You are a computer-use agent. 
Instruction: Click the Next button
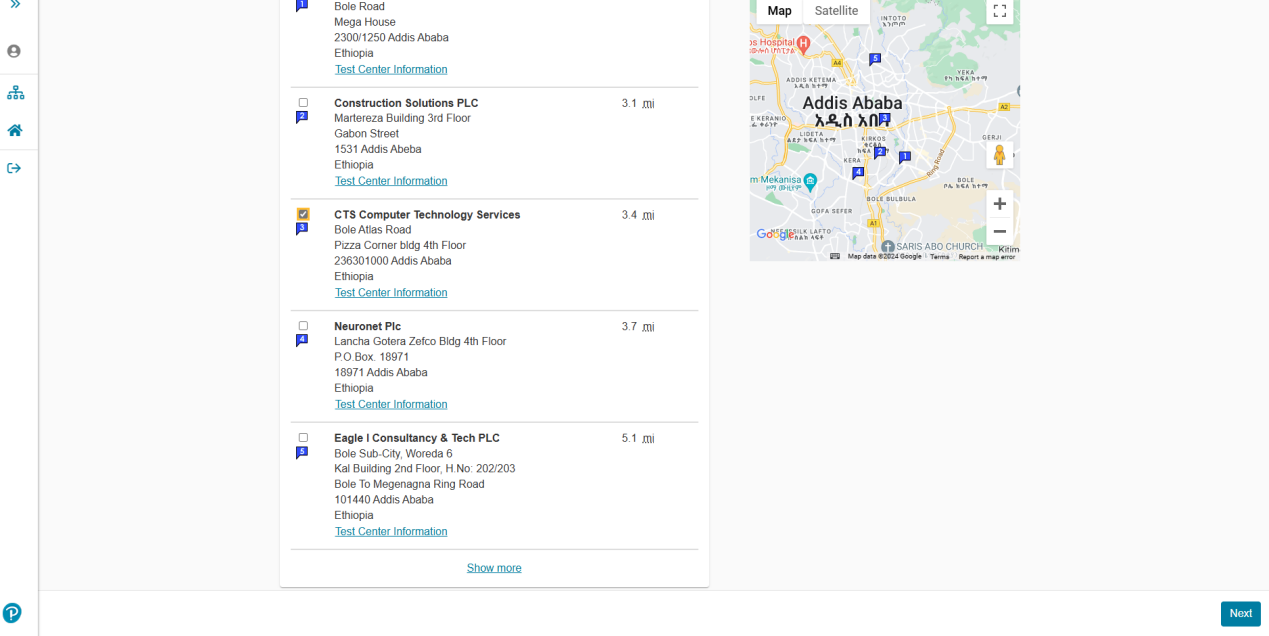click(1240, 613)
